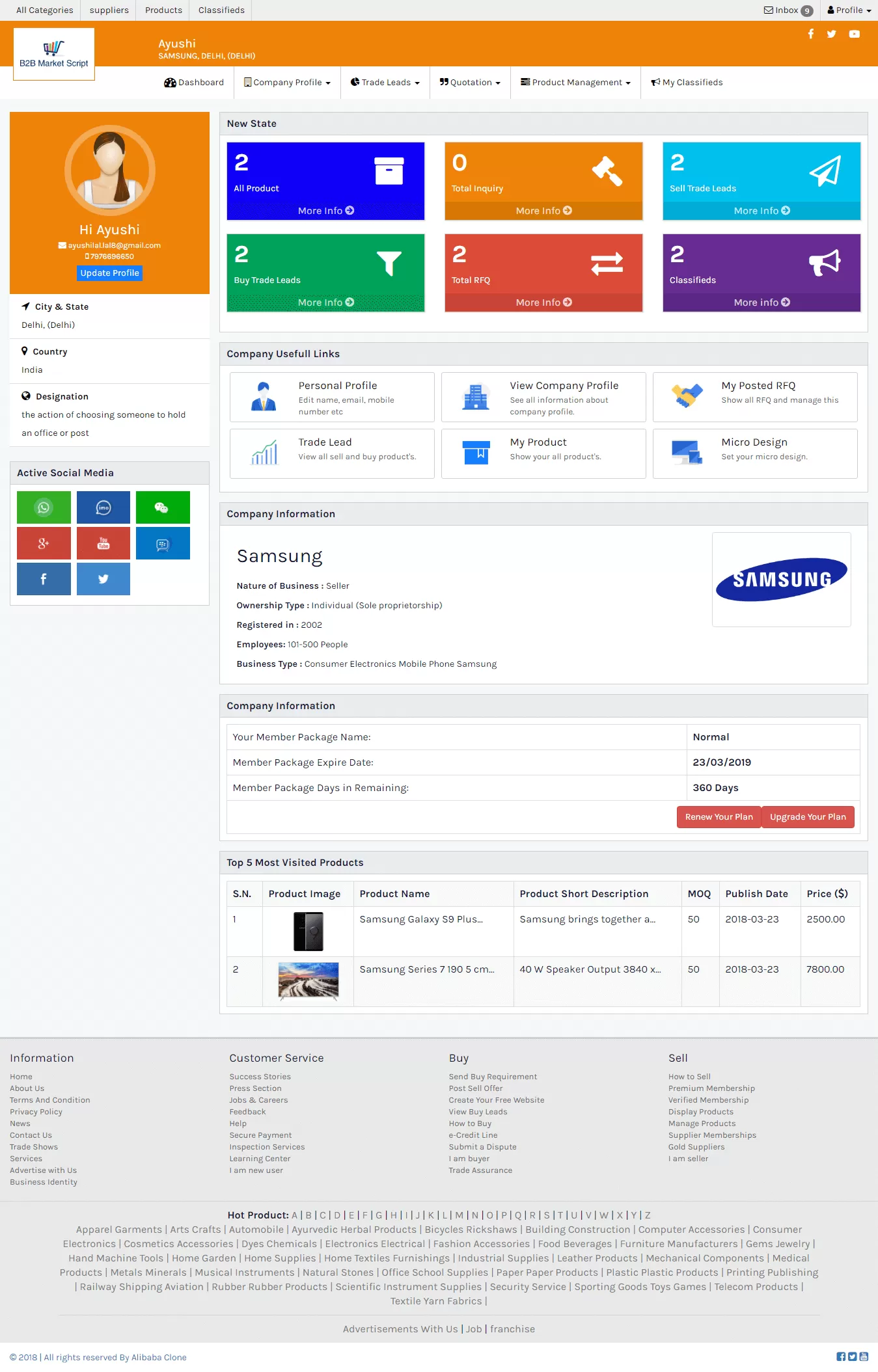This screenshot has height=1372, width=878.
Task: Click the archive box icon on All Product
Action: click(389, 170)
